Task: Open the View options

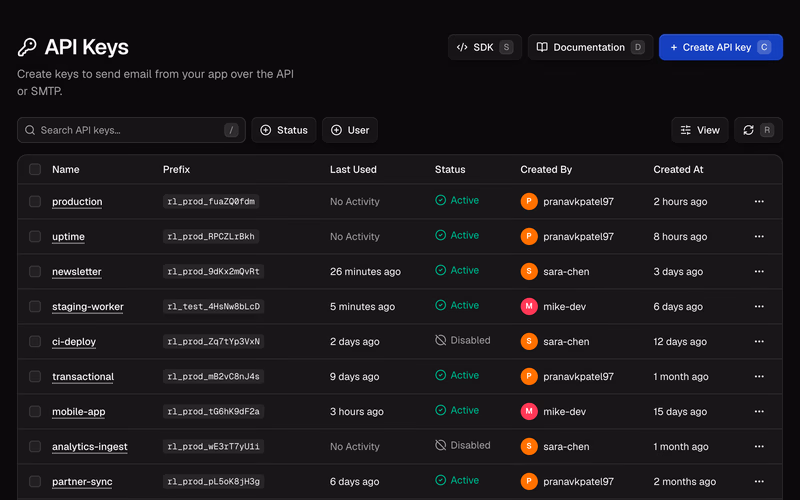Action: coord(699,130)
